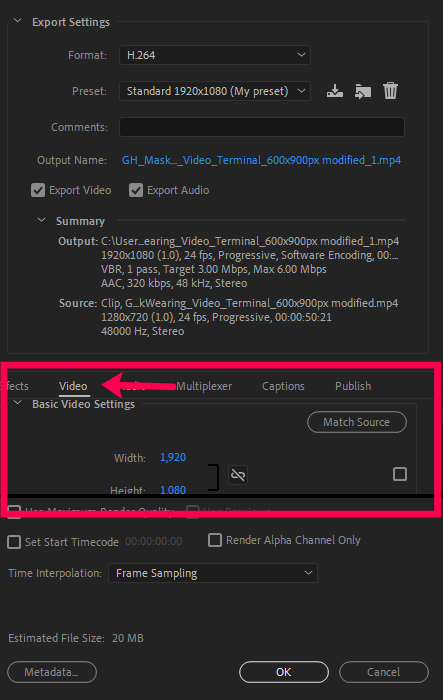Open the Time Interpolation Frame Sampling dropdown
443x700 pixels.
(x=213, y=573)
